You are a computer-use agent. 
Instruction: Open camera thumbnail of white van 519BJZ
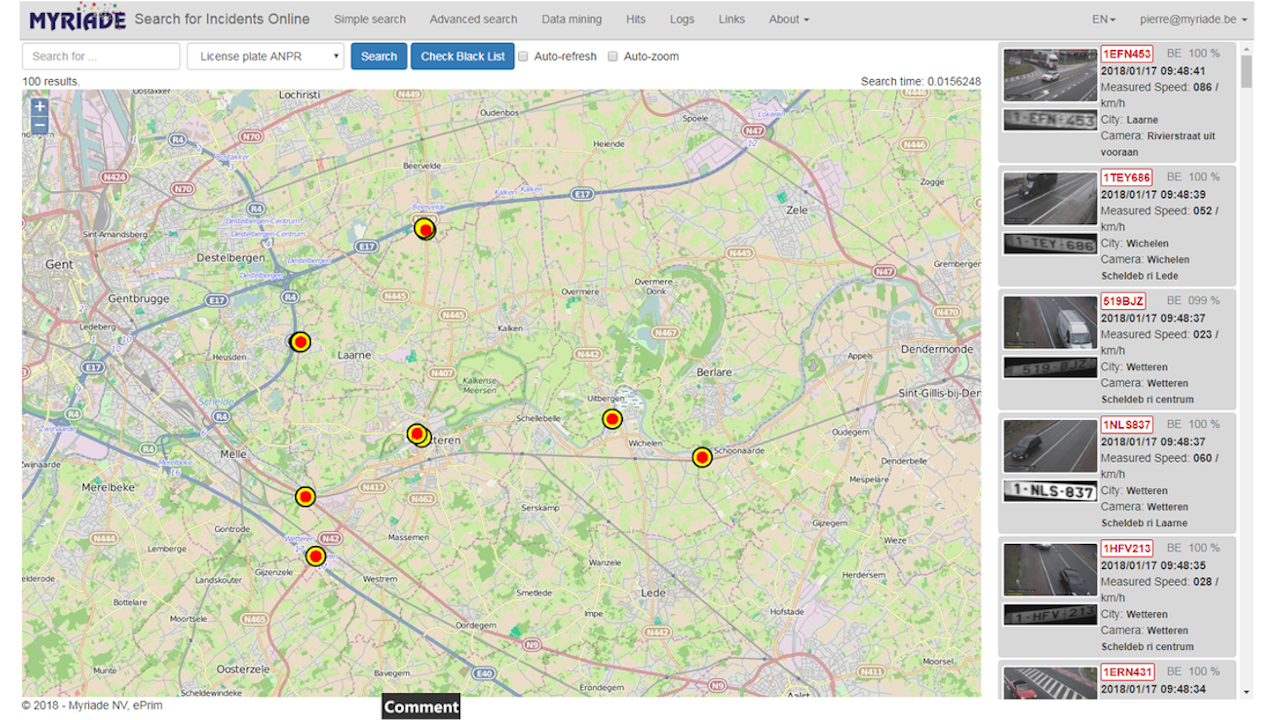click(x=1050, y=322)
